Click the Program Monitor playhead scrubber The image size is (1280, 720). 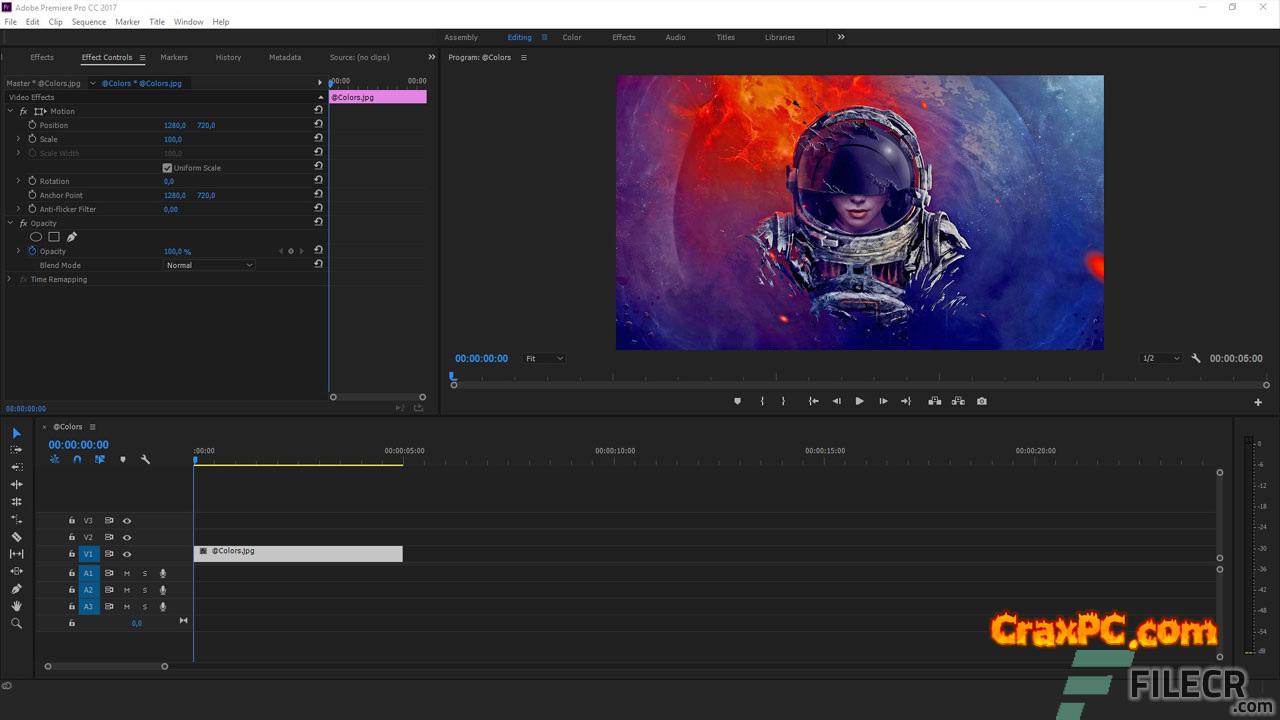coord(452,377)
